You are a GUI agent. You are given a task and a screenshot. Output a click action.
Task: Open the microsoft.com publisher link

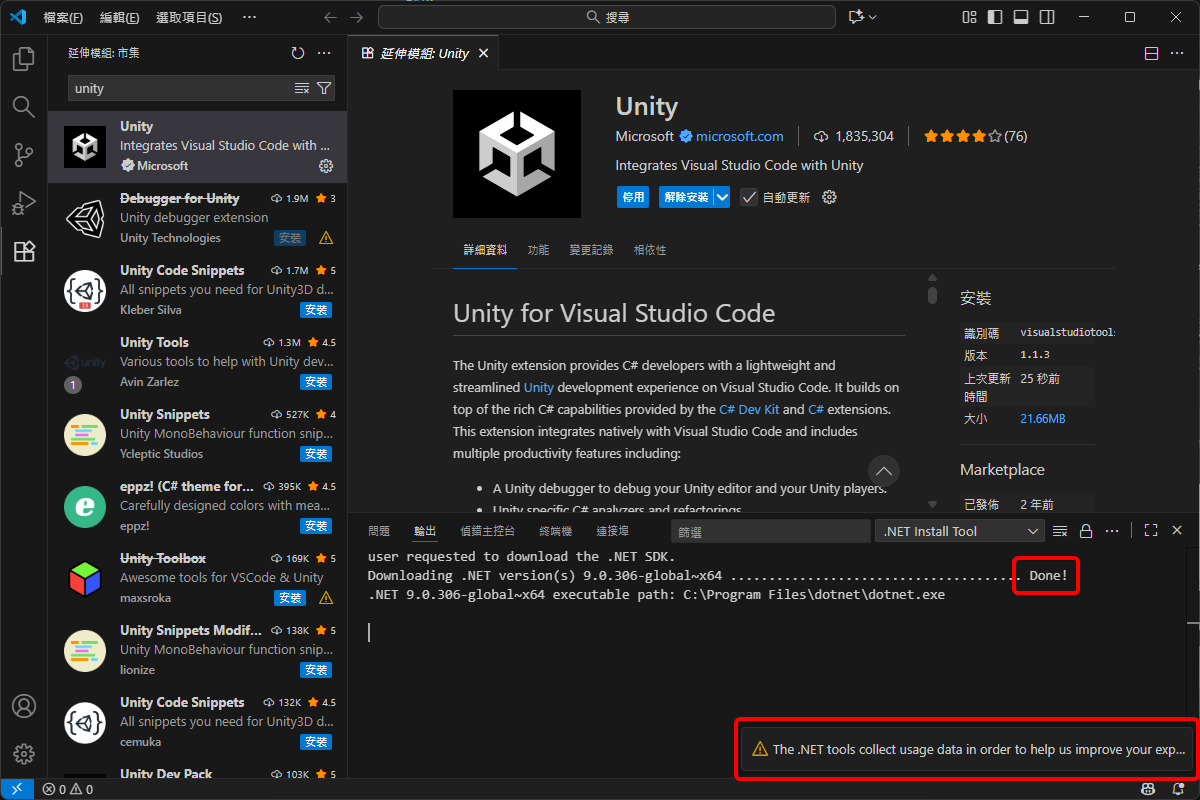point(739,136)
